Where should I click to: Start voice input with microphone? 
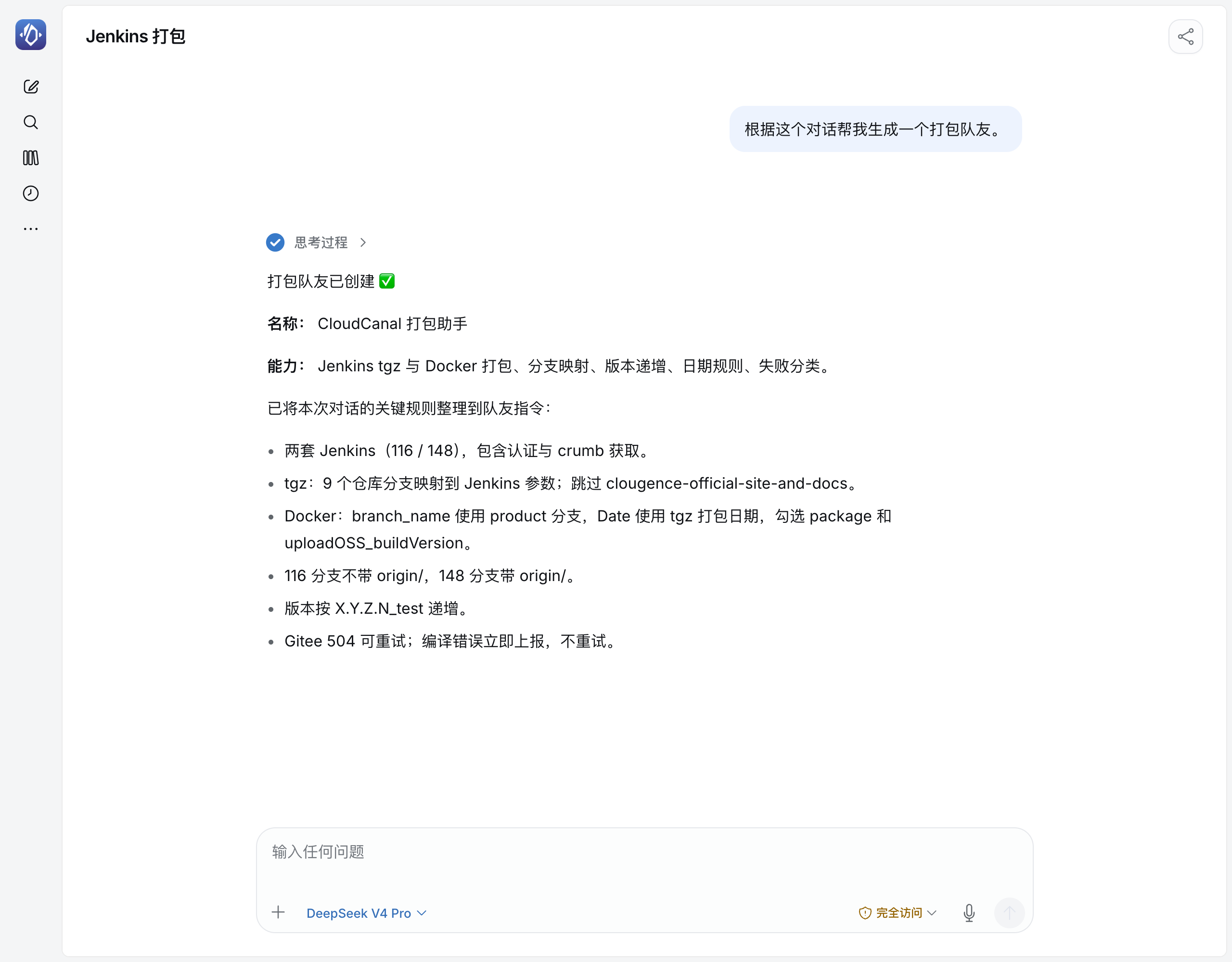(969, 912)
